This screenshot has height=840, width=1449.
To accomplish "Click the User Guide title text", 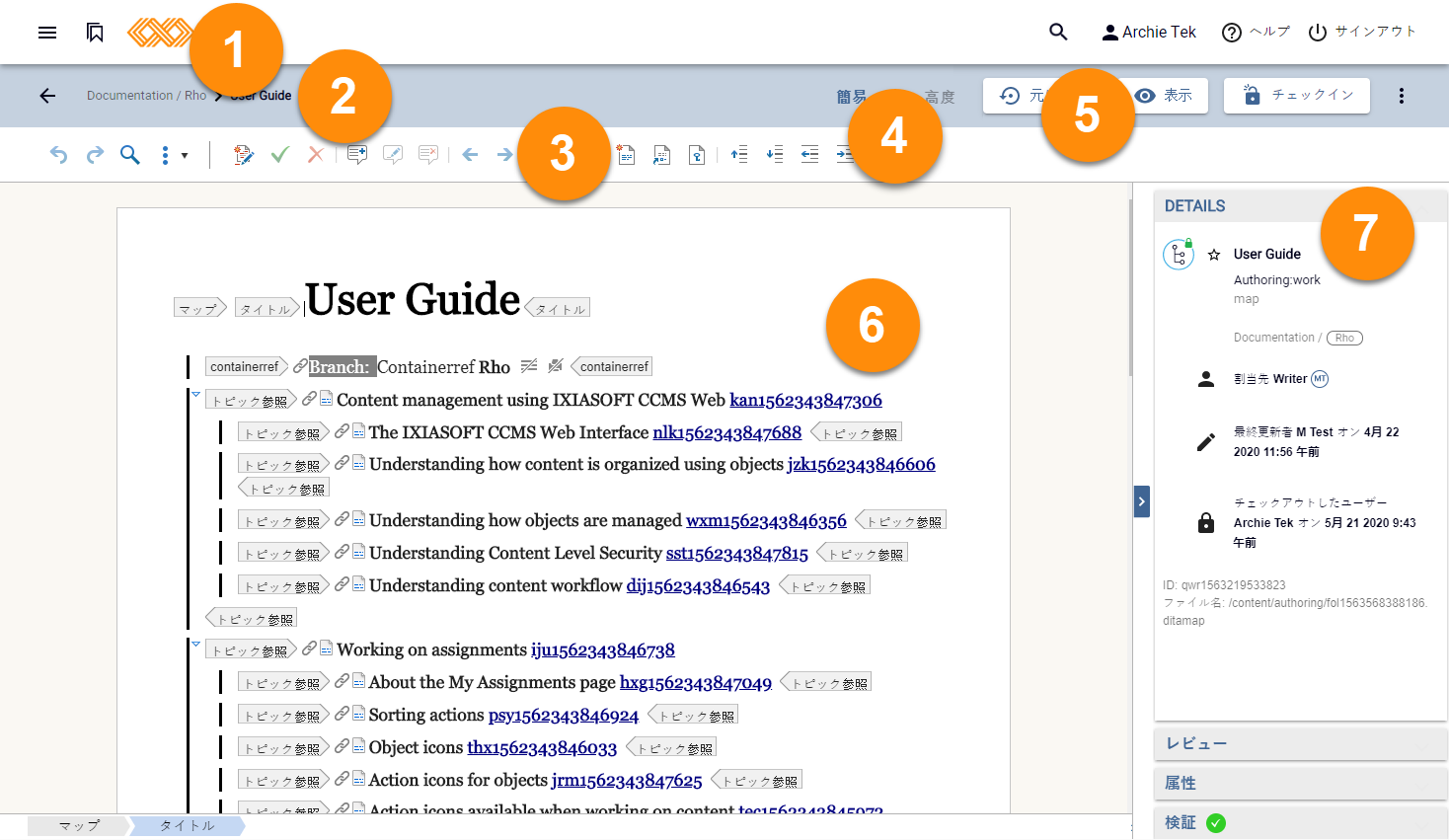I will 413,299.
